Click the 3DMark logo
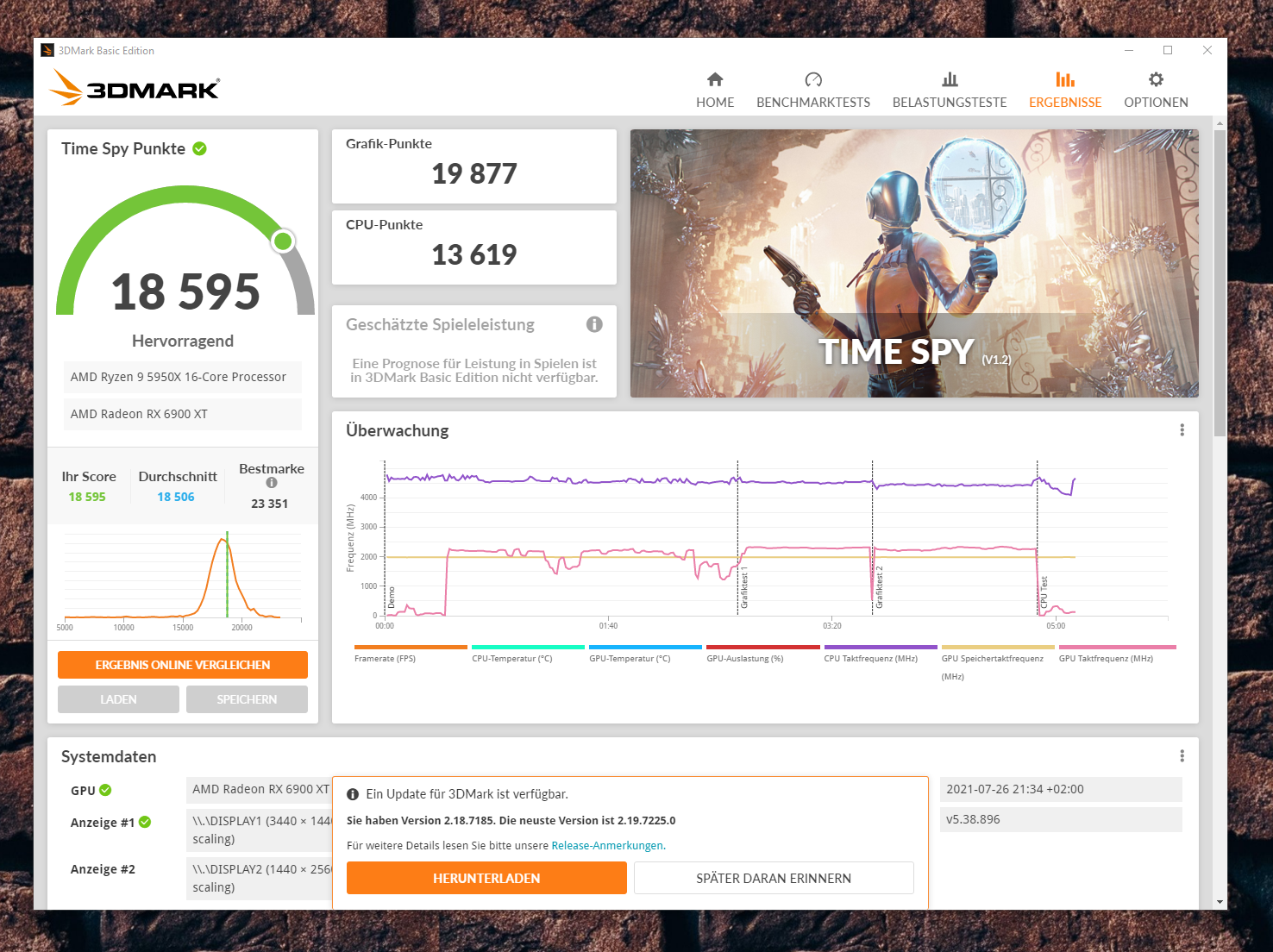1273x952 pixels. [135, 88]
